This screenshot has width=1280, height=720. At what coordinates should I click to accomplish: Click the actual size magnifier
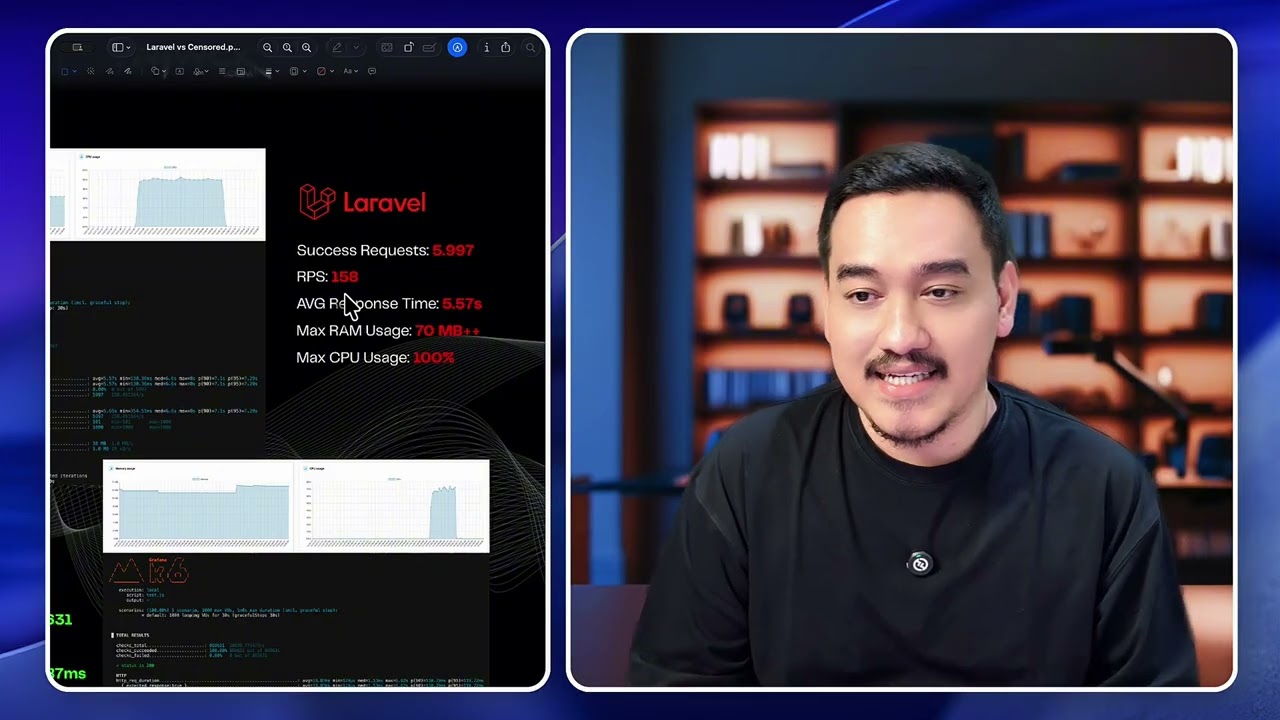coord(287,47)
